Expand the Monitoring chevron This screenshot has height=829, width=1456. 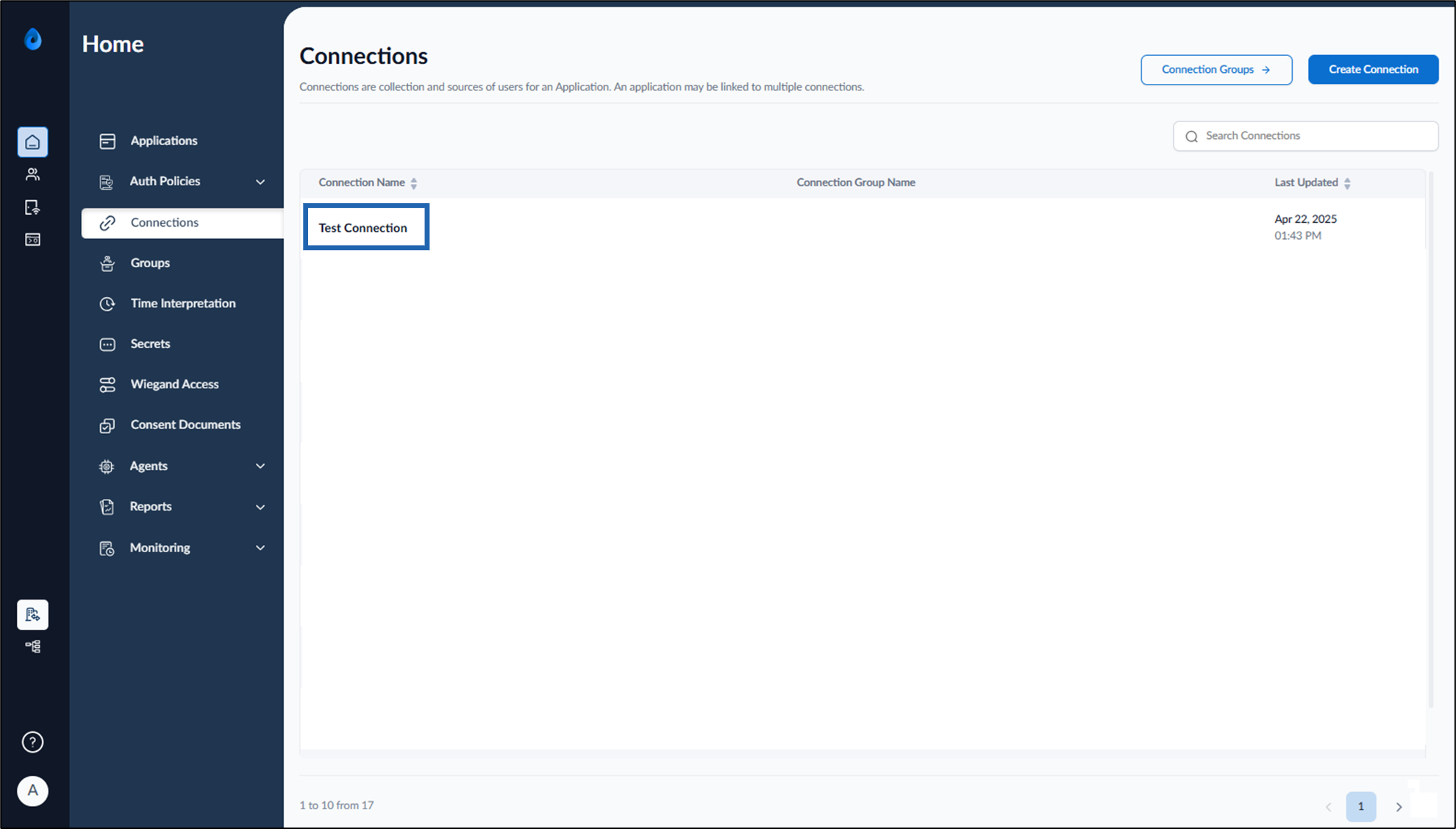coord(260,548)
